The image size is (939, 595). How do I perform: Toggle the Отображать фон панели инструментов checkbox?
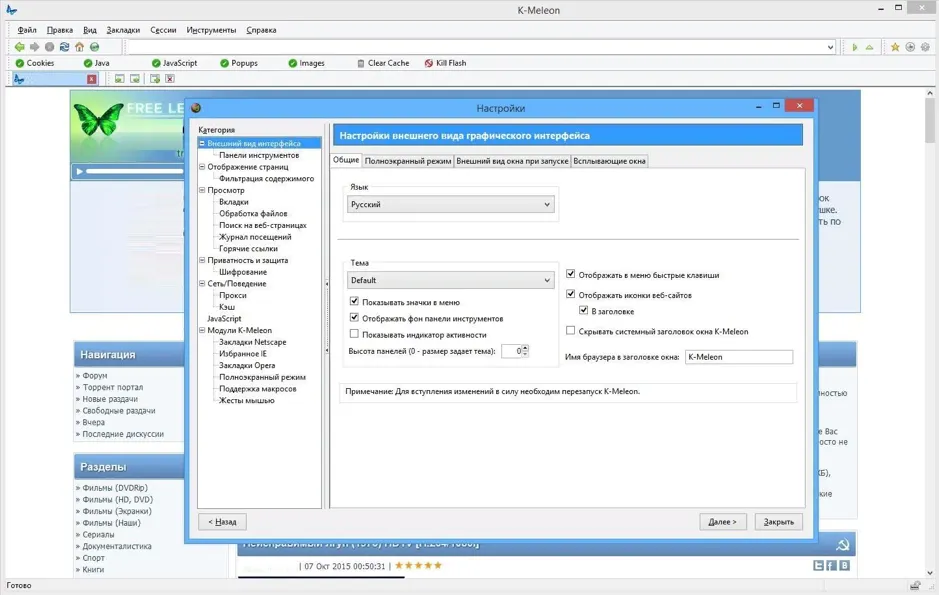355,317
